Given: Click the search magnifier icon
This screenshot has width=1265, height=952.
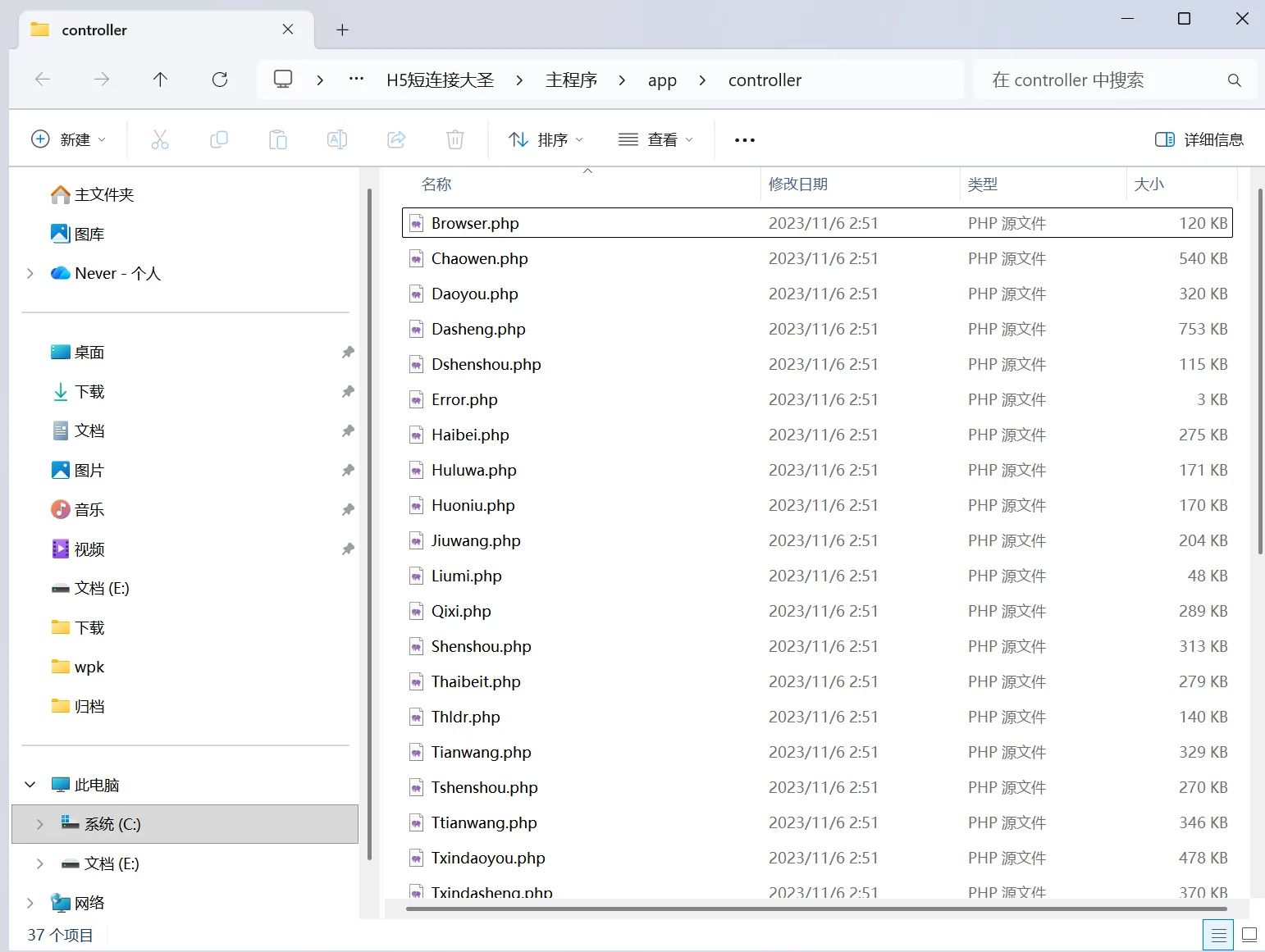Looking at the screenshot, I should pos(1234,80).
